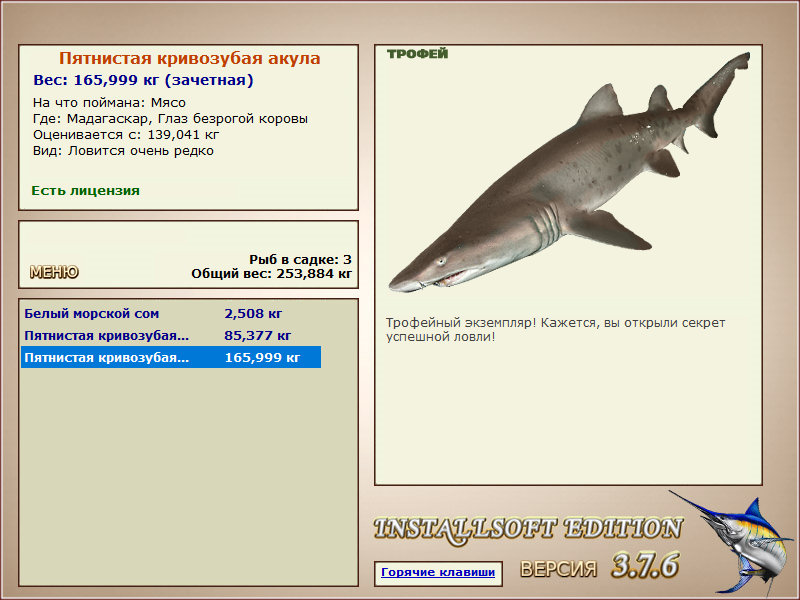
Task: Select the 85,377 кг Пятнистая кривозубая row
Action: [x=171, y=335]
